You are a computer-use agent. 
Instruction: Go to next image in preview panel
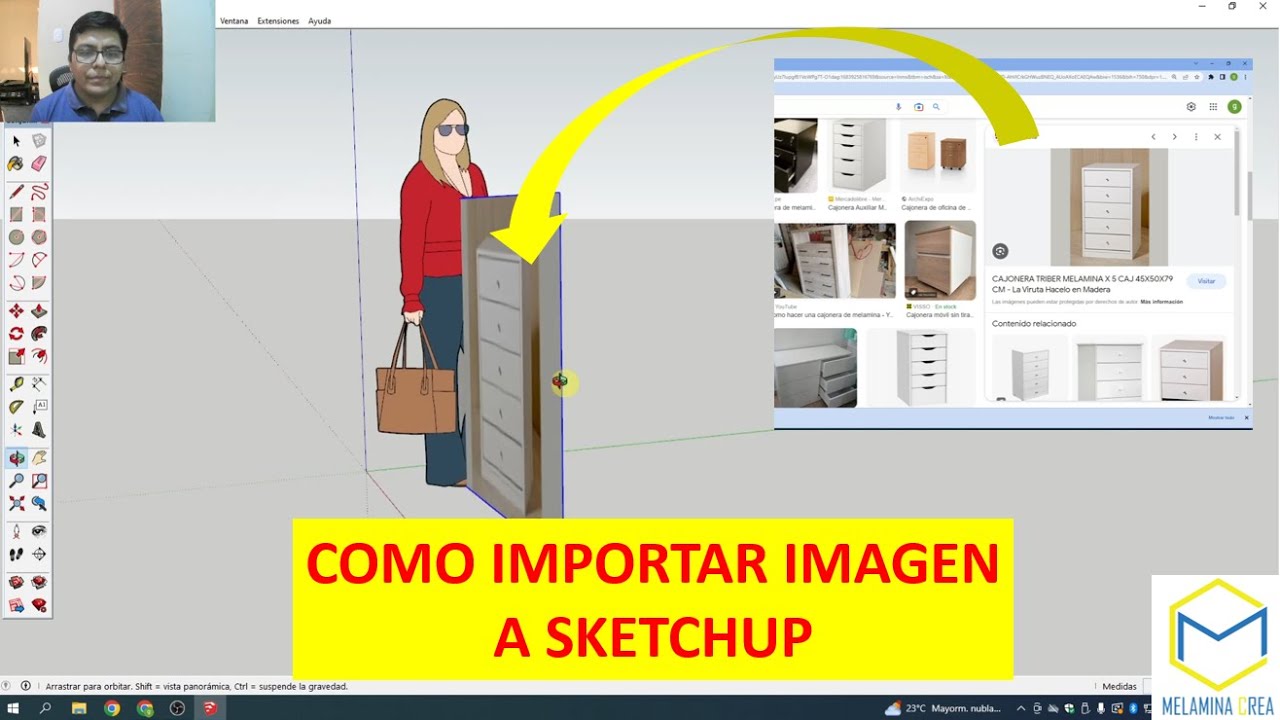pyautogui.click(x=1174, y=137)
